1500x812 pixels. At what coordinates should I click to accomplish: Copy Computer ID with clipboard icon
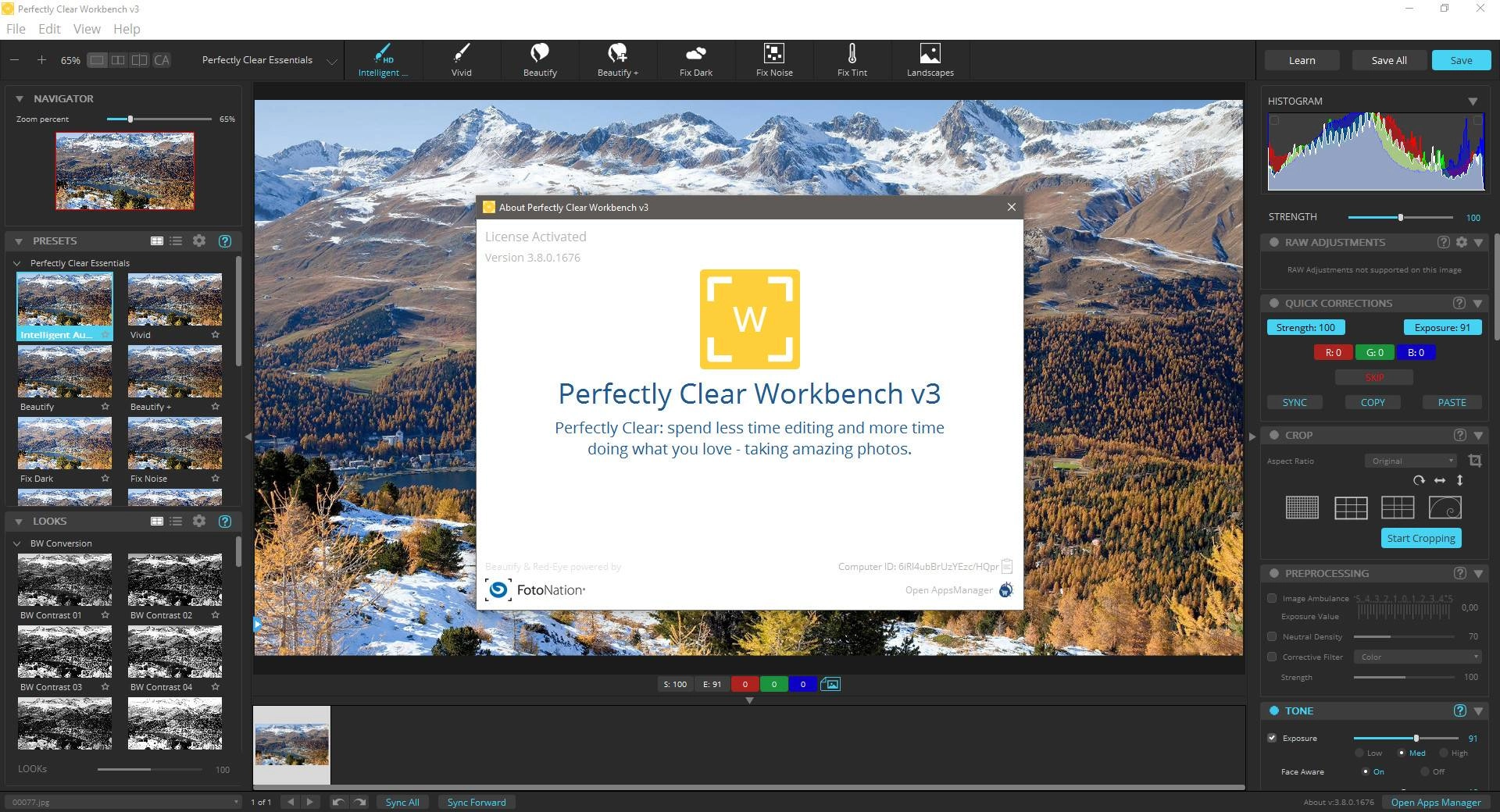(1007, 566)
